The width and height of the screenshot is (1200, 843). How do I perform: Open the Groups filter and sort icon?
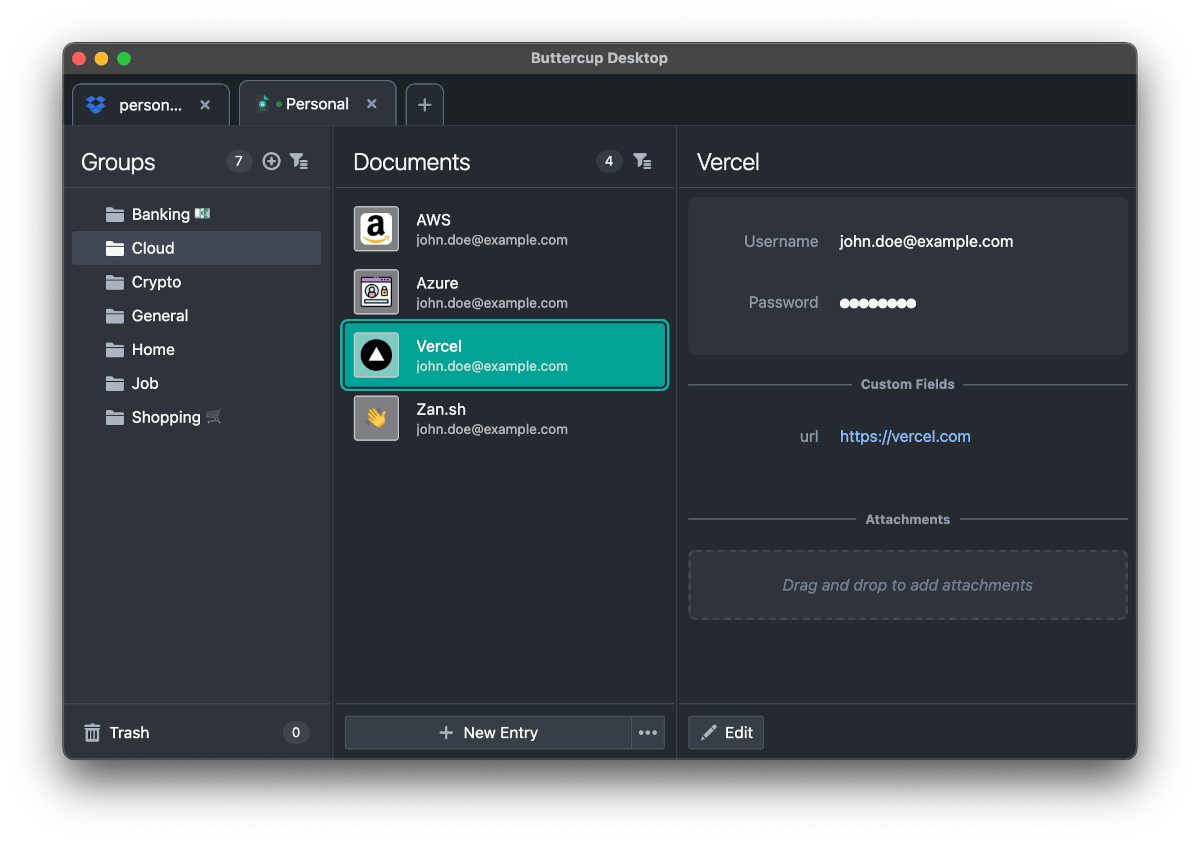coord(299,161)
